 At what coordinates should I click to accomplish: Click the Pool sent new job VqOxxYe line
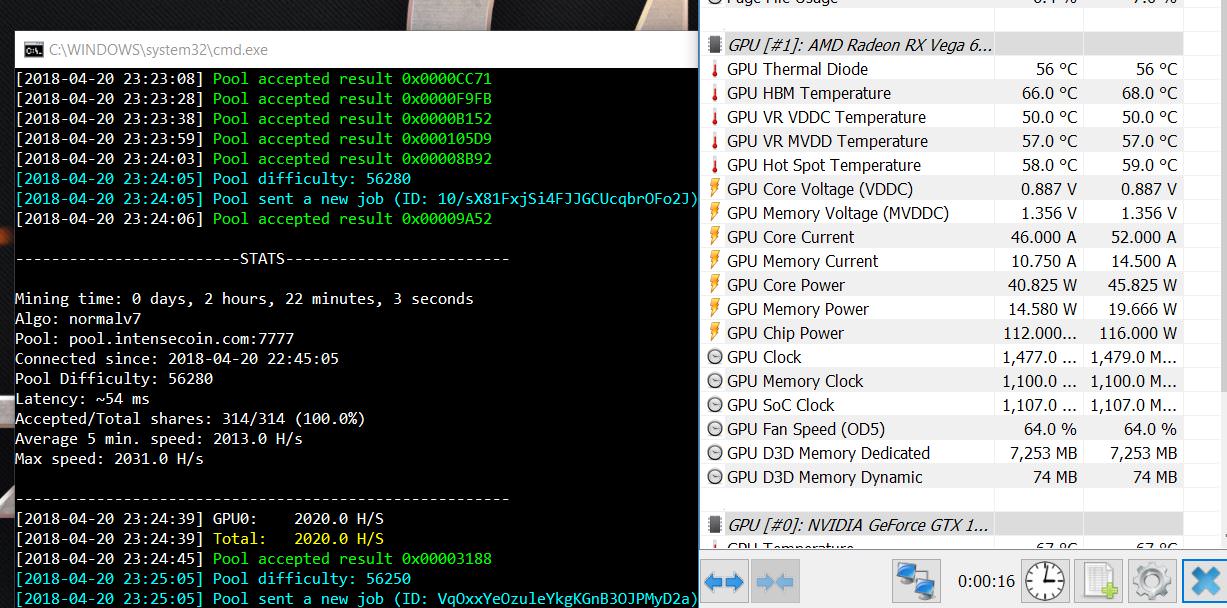[x=357, y=599]
